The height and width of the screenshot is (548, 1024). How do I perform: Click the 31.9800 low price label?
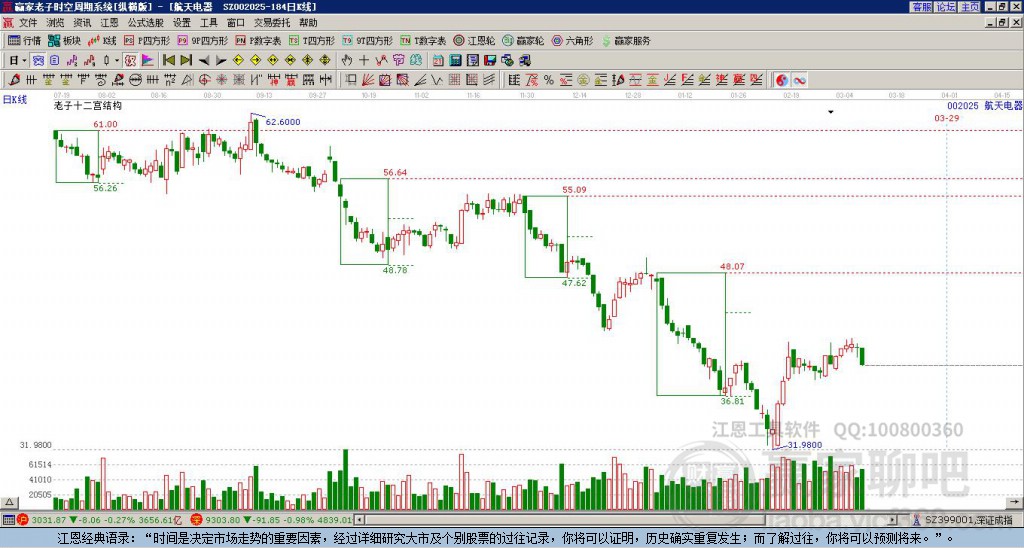click(805, 445)
